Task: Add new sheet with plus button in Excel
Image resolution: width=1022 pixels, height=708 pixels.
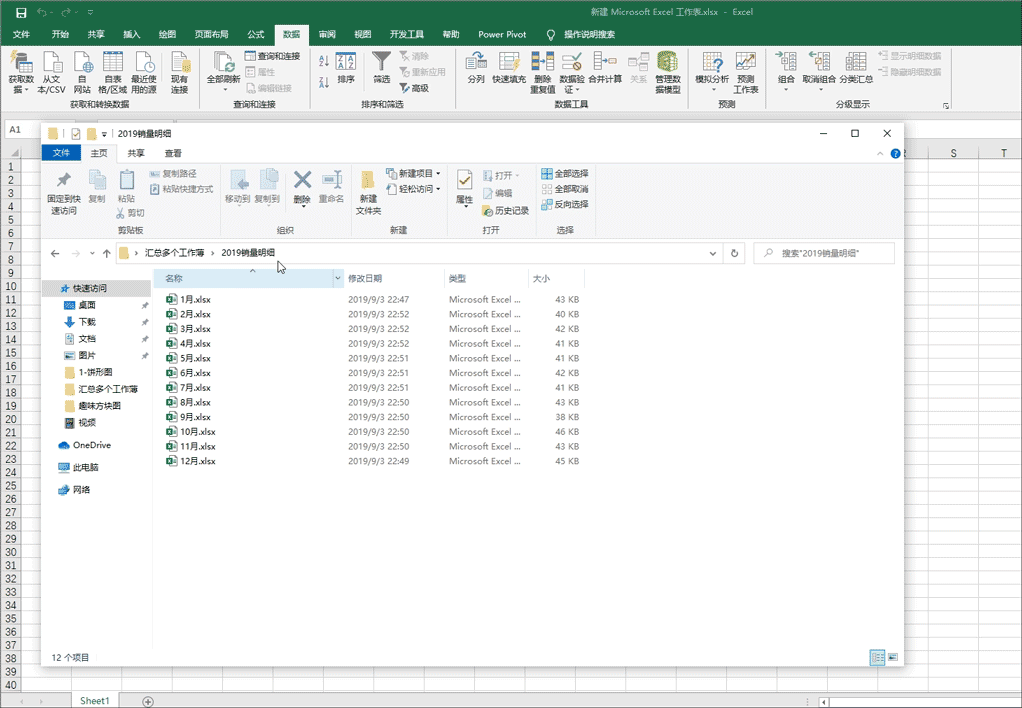Action: point(148,701)
